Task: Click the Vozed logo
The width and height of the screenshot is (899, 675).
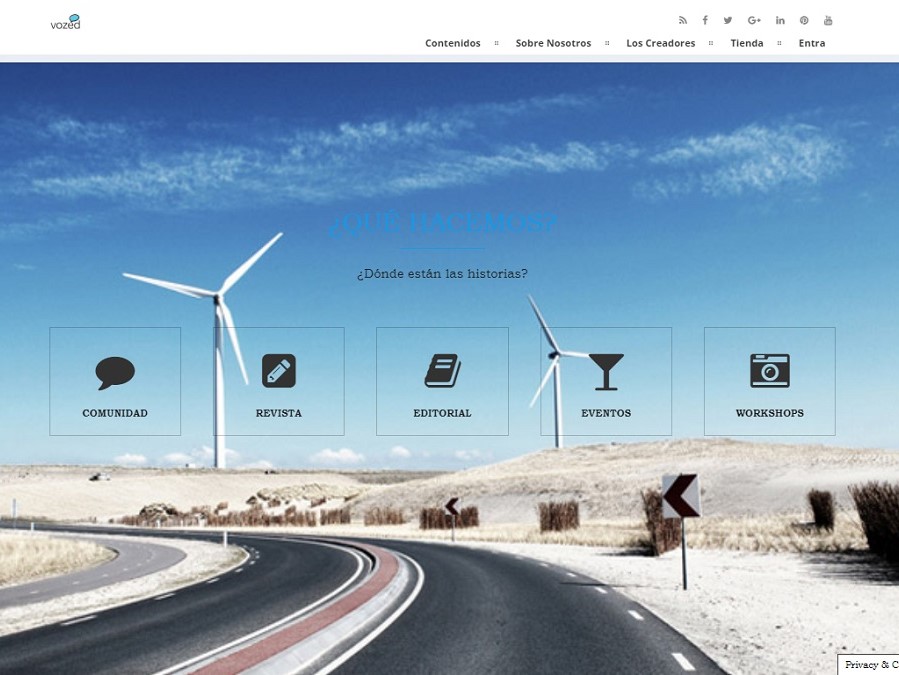Action: [65, 22]
